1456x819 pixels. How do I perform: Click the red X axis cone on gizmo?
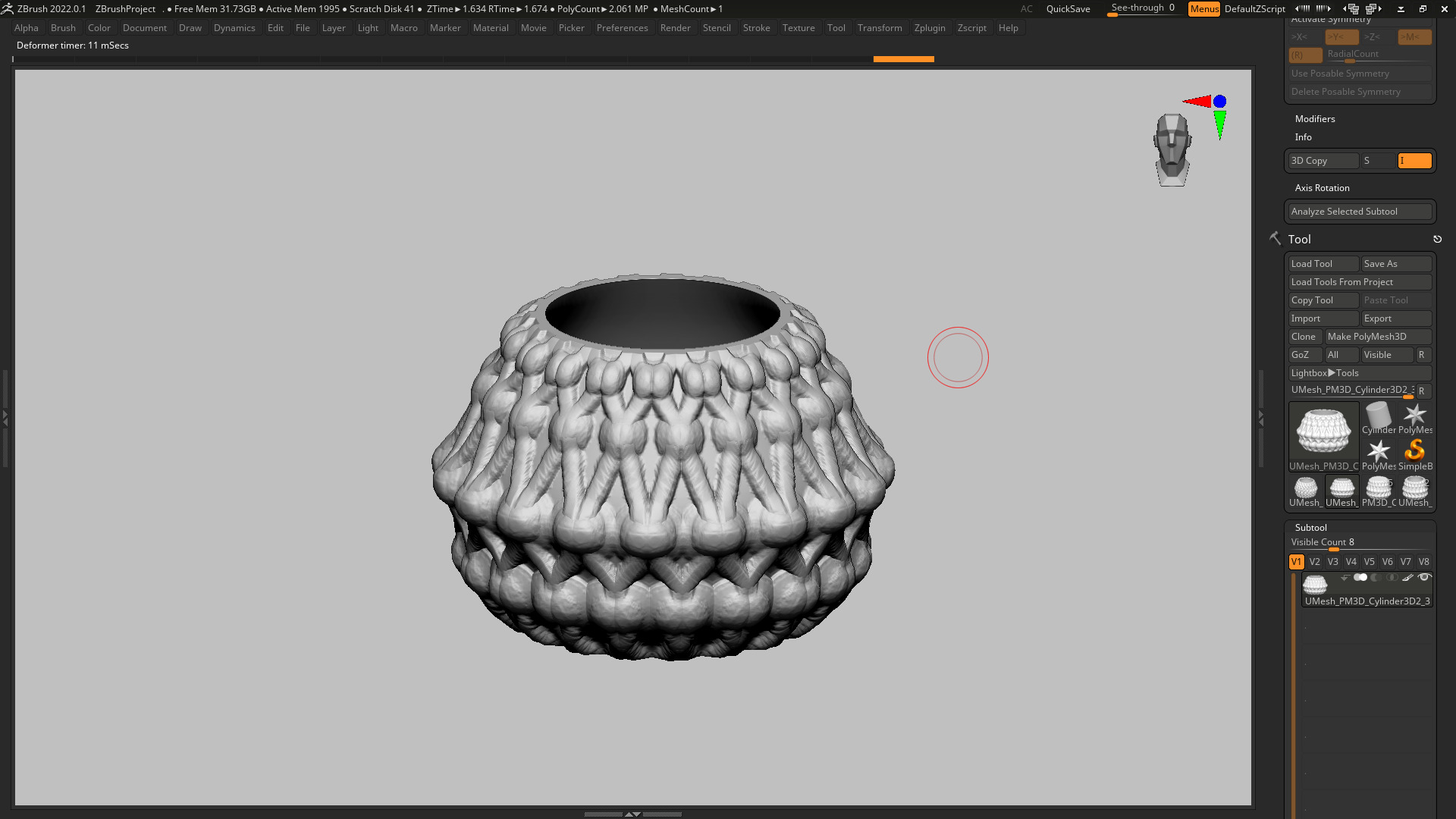[x=1197, y=101]
